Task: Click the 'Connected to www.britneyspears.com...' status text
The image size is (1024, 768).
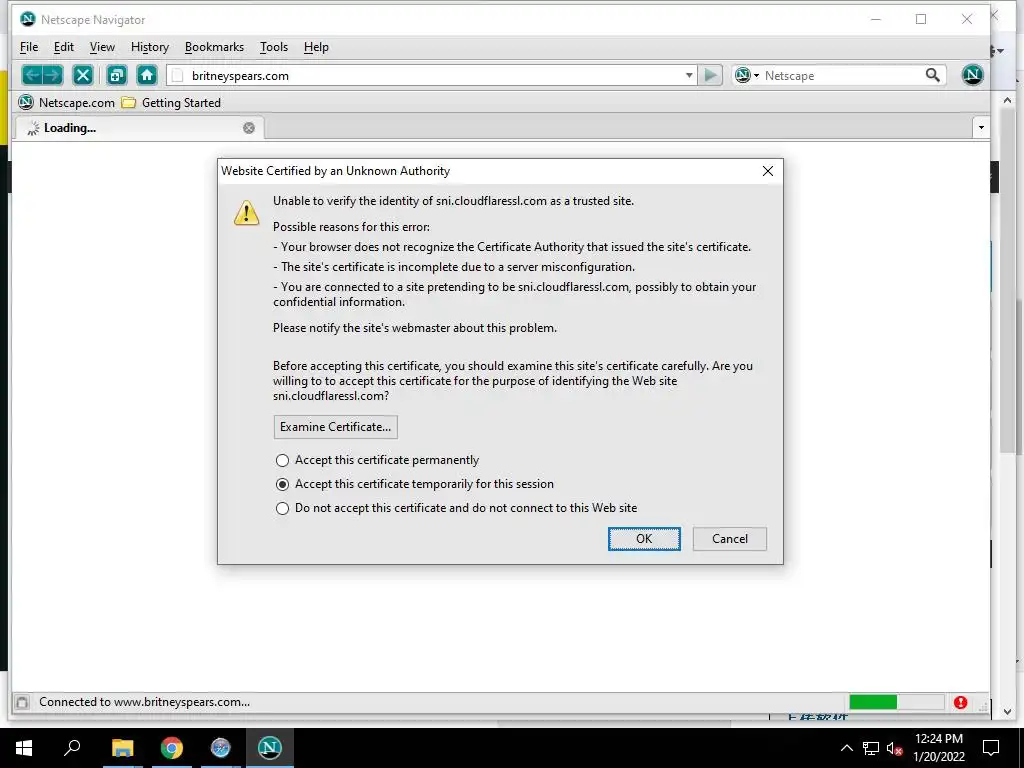Action: pos(144,703)
